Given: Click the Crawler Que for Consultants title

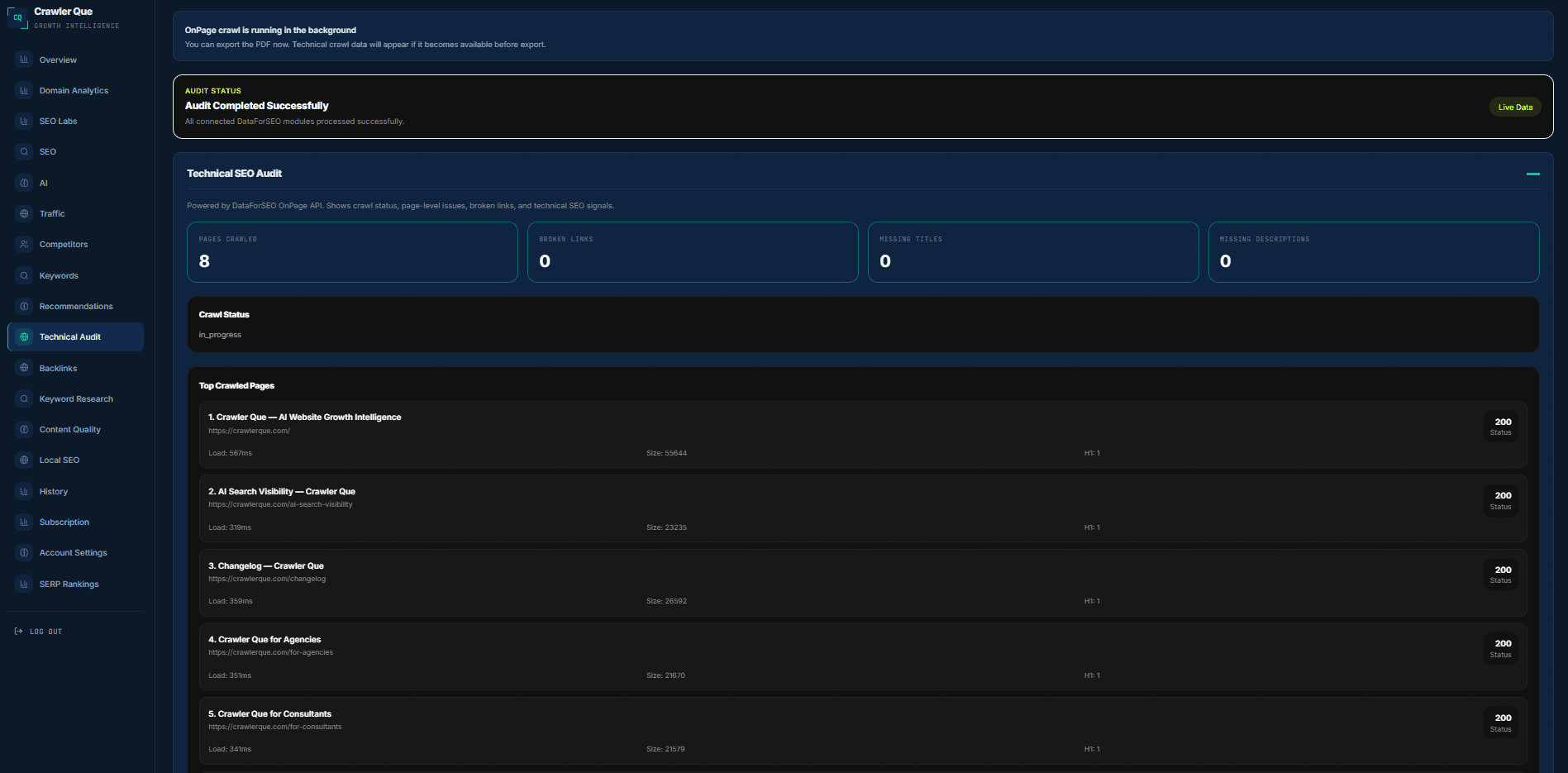Looking at the screenshot, I should pyautogui.click(x=269, y=713).
